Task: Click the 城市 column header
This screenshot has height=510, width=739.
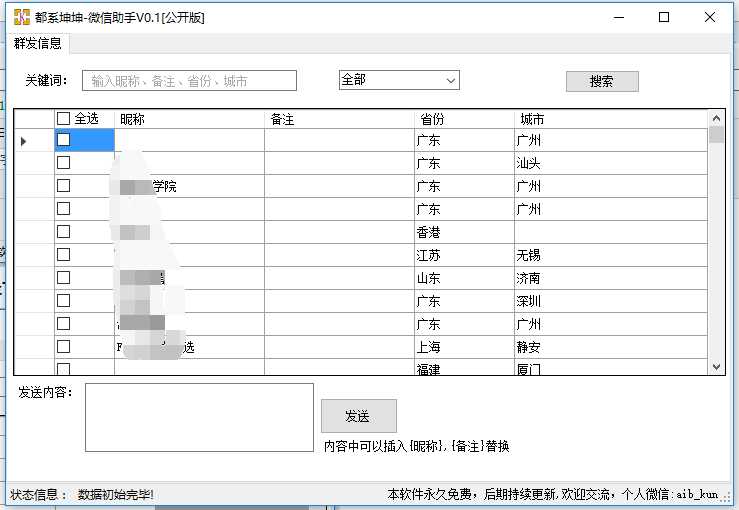Action: (x=610, y=119)
